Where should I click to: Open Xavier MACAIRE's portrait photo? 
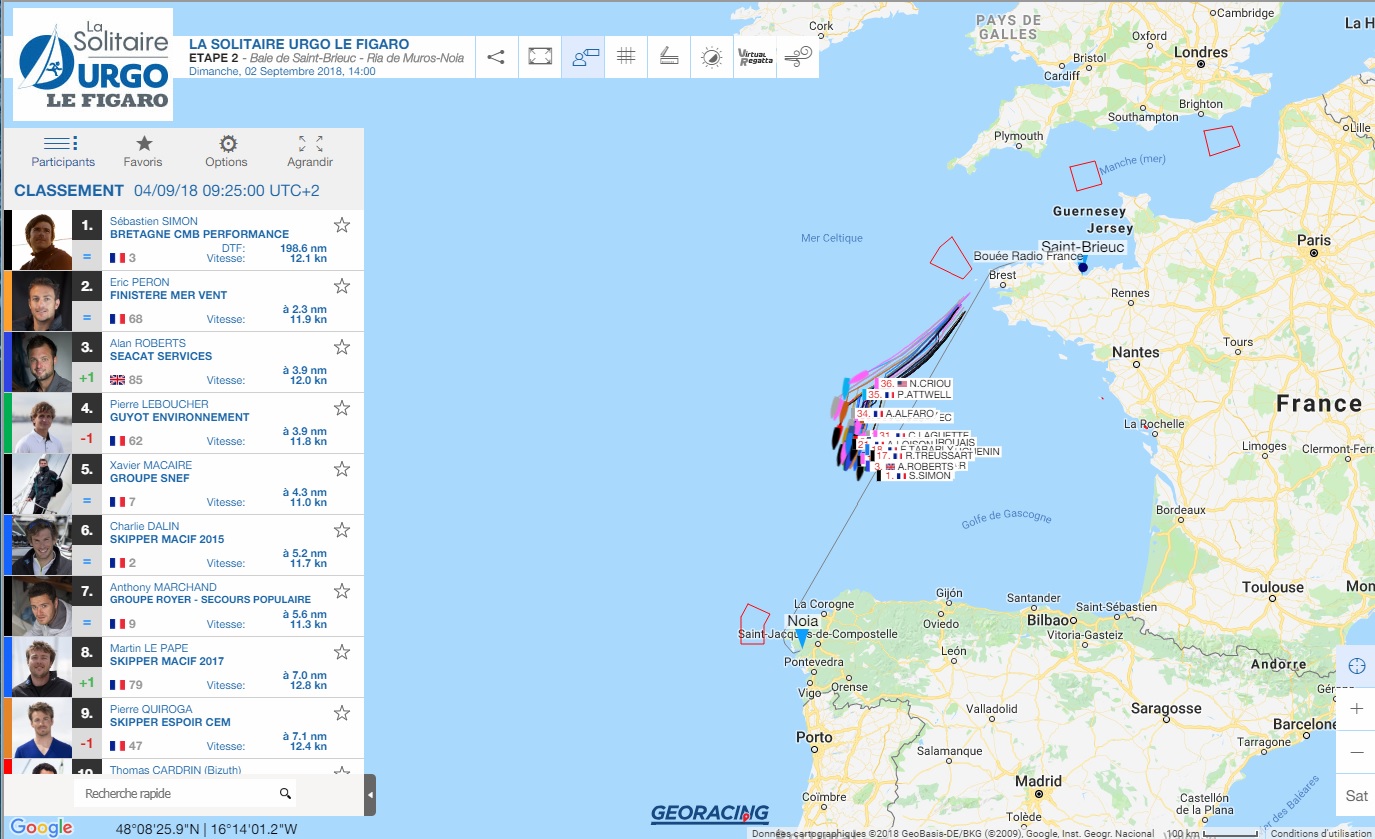(42, 484)
